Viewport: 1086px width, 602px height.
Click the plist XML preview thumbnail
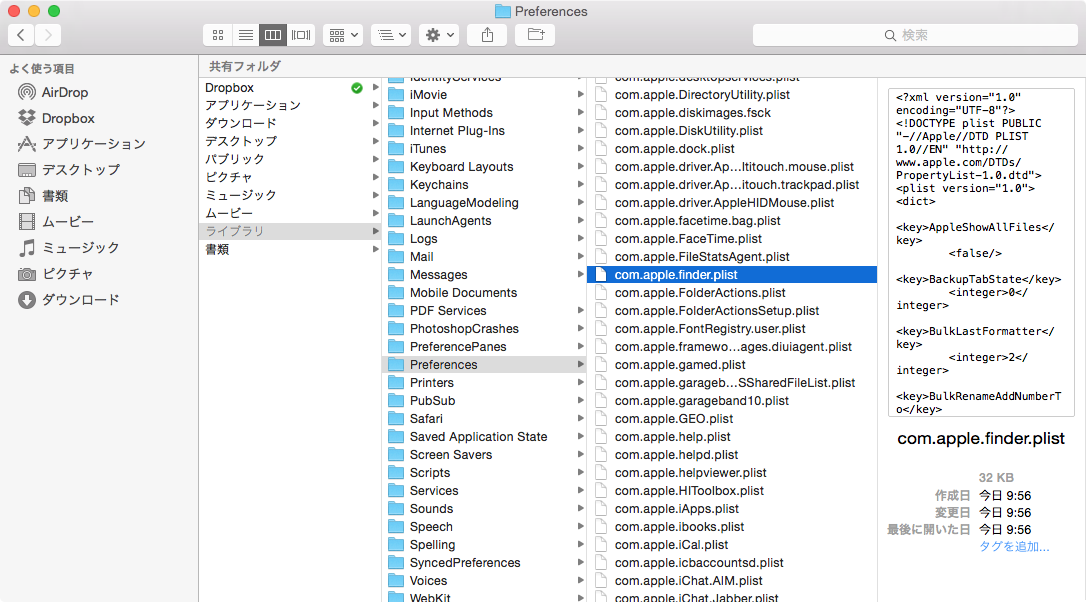[981, 252]
